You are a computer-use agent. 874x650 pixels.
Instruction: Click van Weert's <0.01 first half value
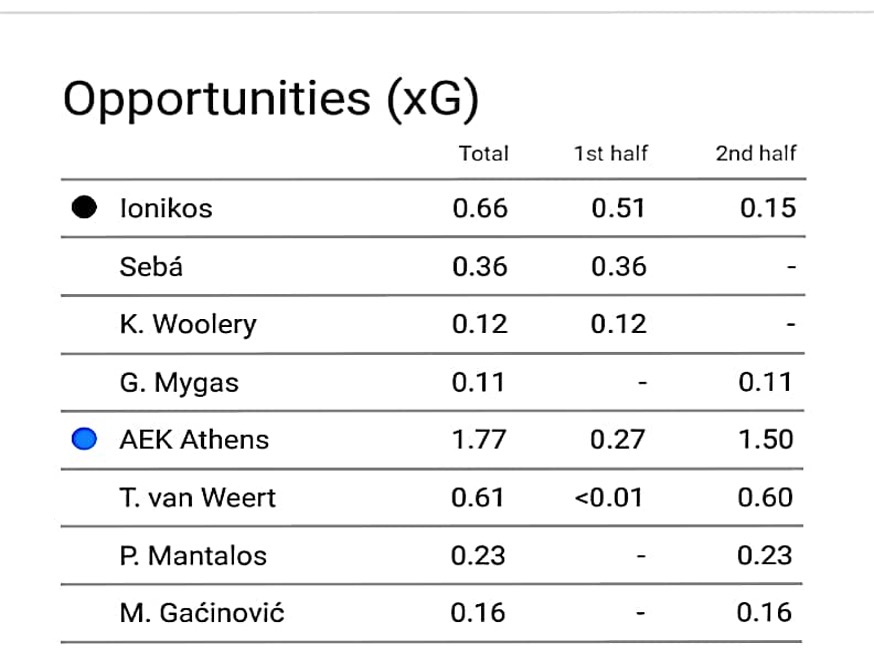point(610,497)
